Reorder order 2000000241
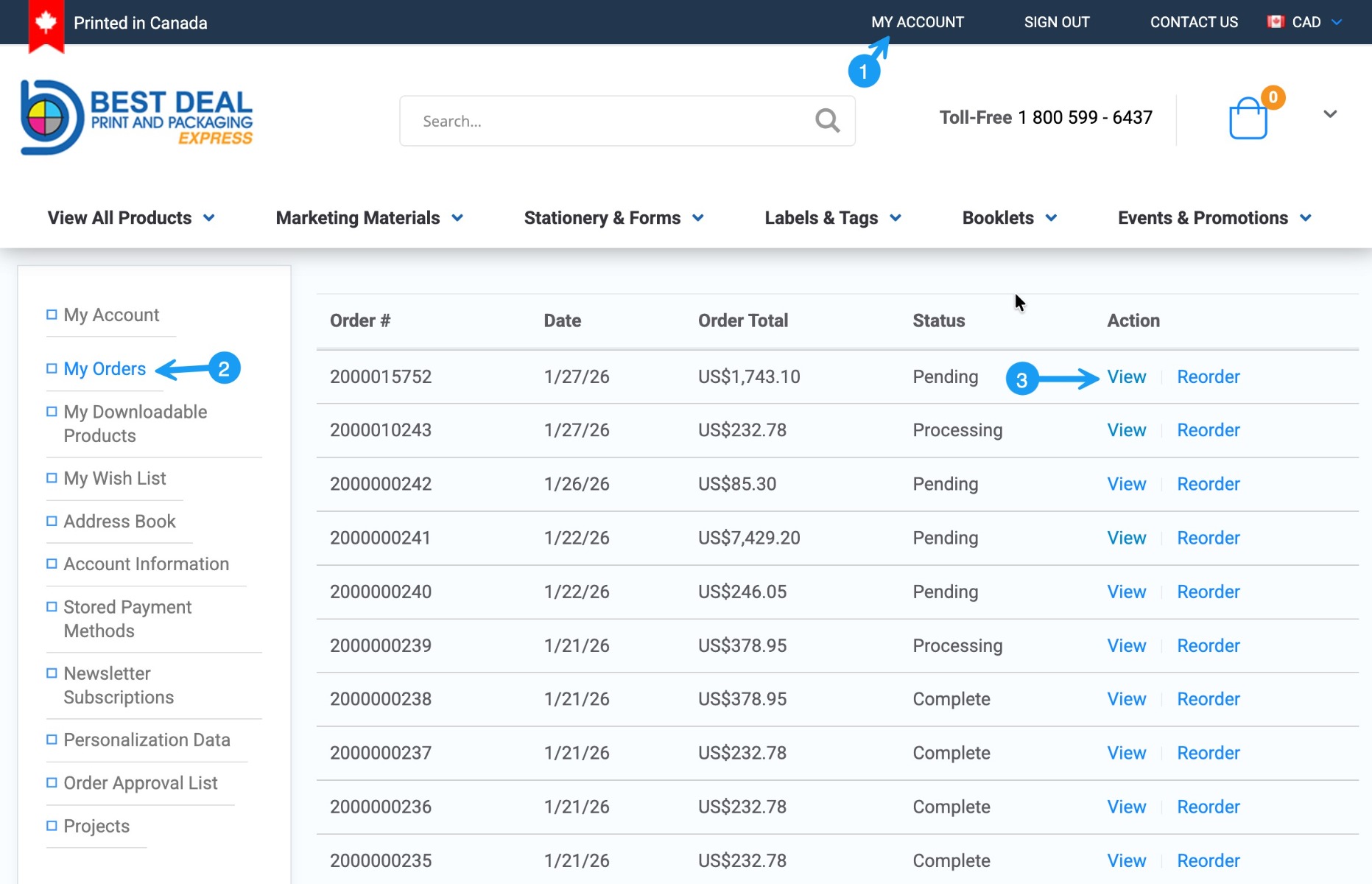 click(x=1208, y=538)
